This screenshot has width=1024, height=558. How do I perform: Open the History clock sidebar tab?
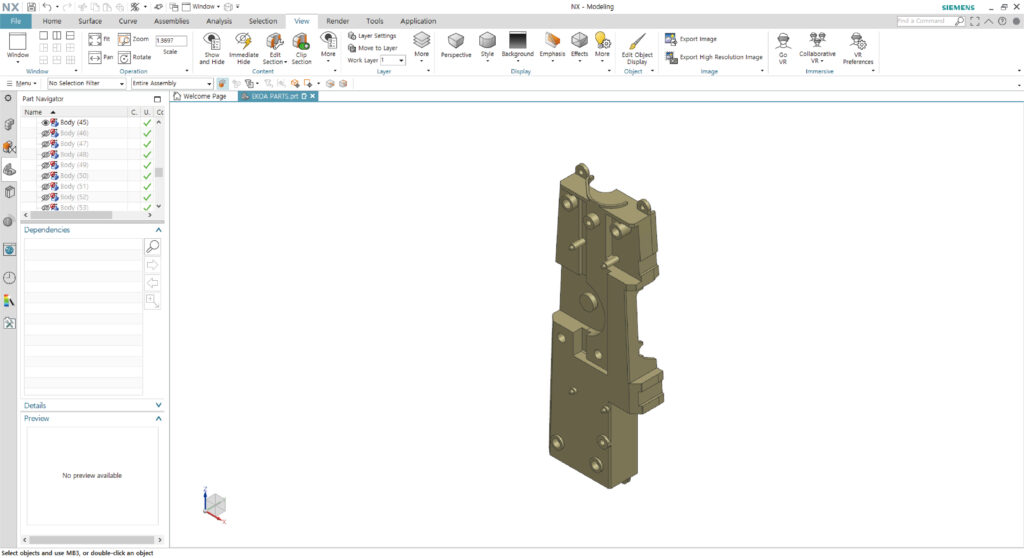point(9,278)
